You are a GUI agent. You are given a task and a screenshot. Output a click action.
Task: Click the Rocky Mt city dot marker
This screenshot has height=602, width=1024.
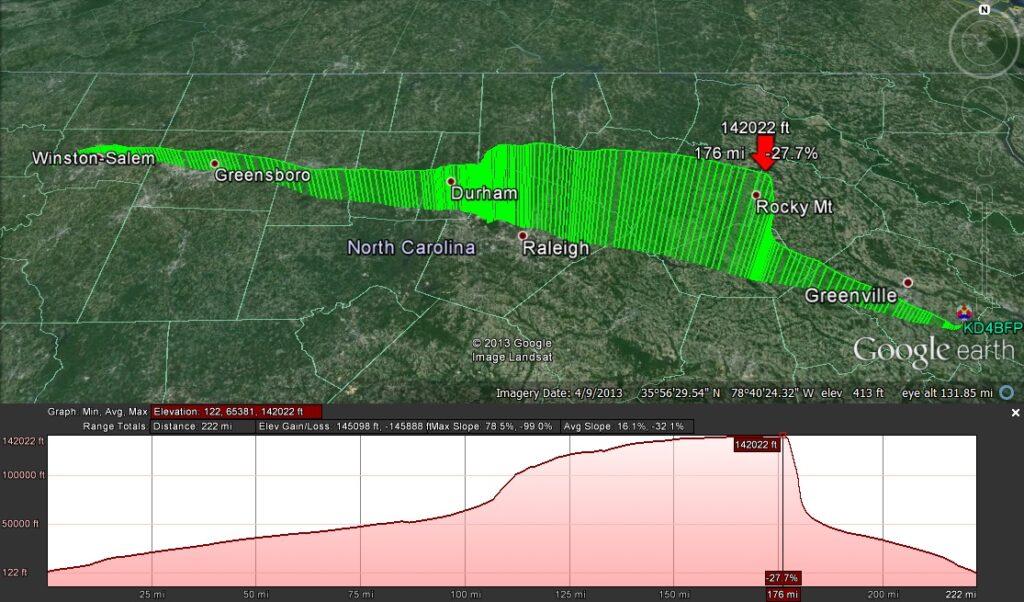pos(756,195)
